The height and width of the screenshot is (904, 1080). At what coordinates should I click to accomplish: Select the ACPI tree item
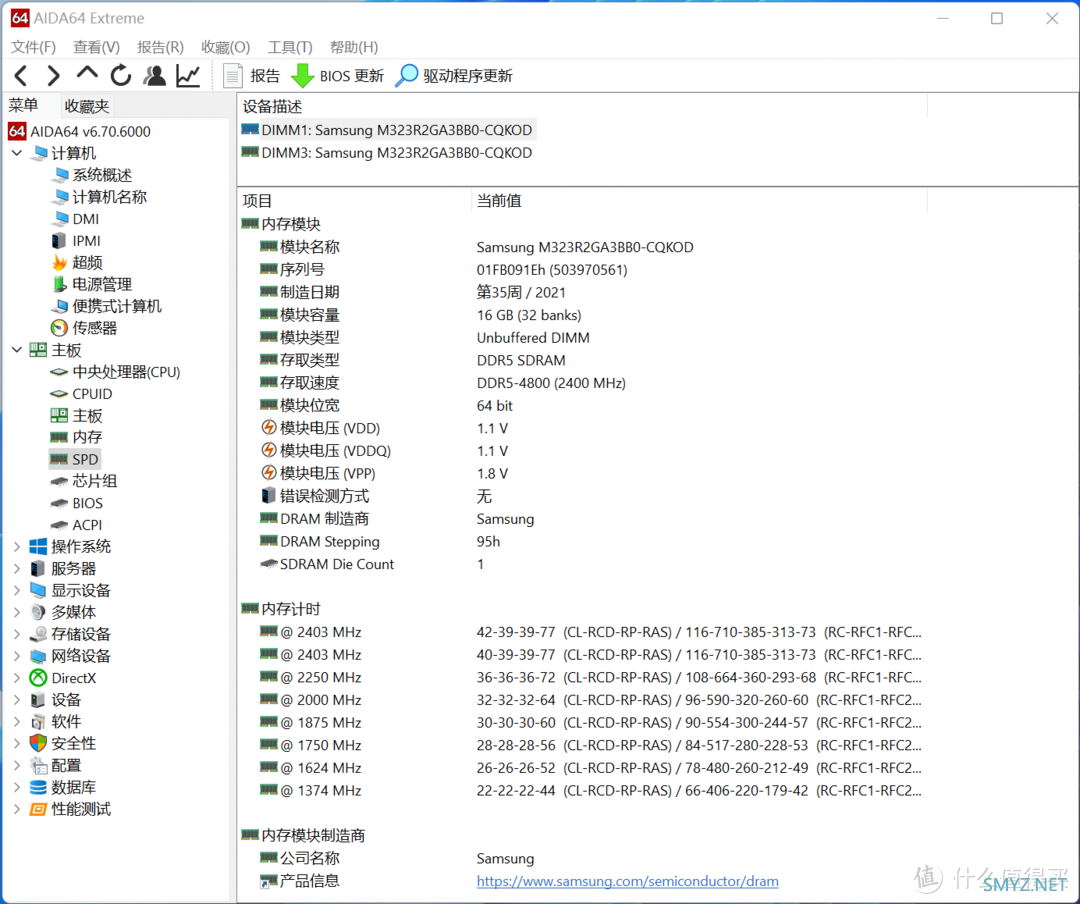(76, 525)
